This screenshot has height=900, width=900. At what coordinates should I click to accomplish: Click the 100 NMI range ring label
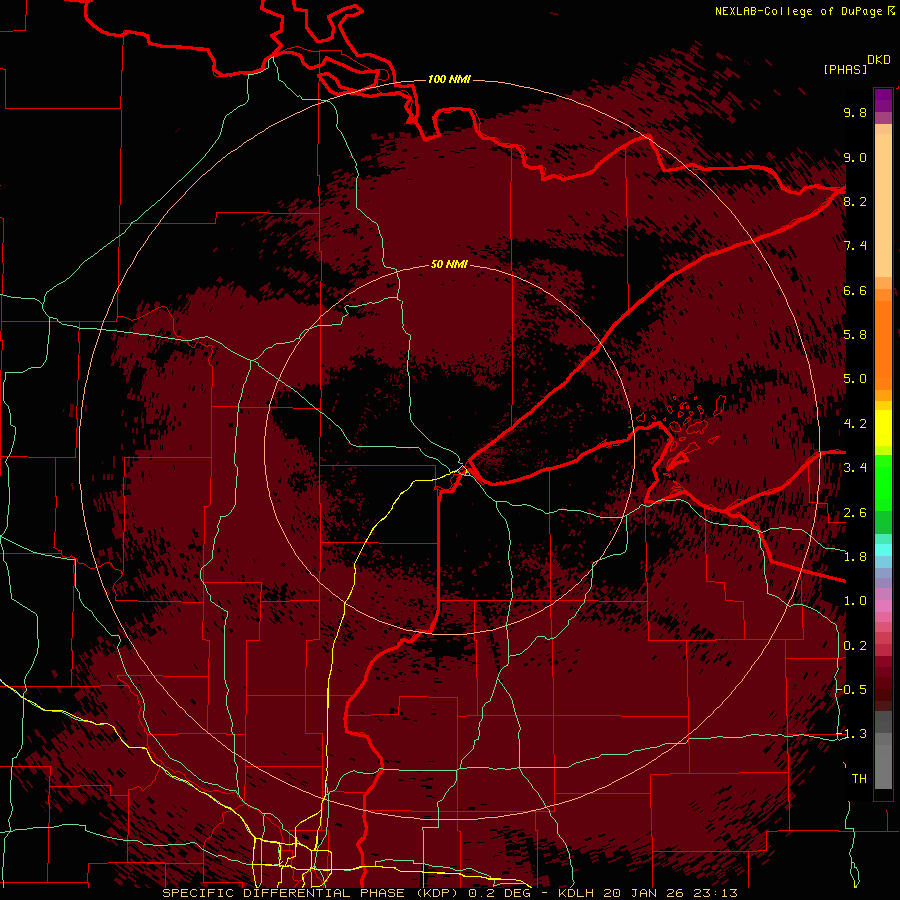449,79
